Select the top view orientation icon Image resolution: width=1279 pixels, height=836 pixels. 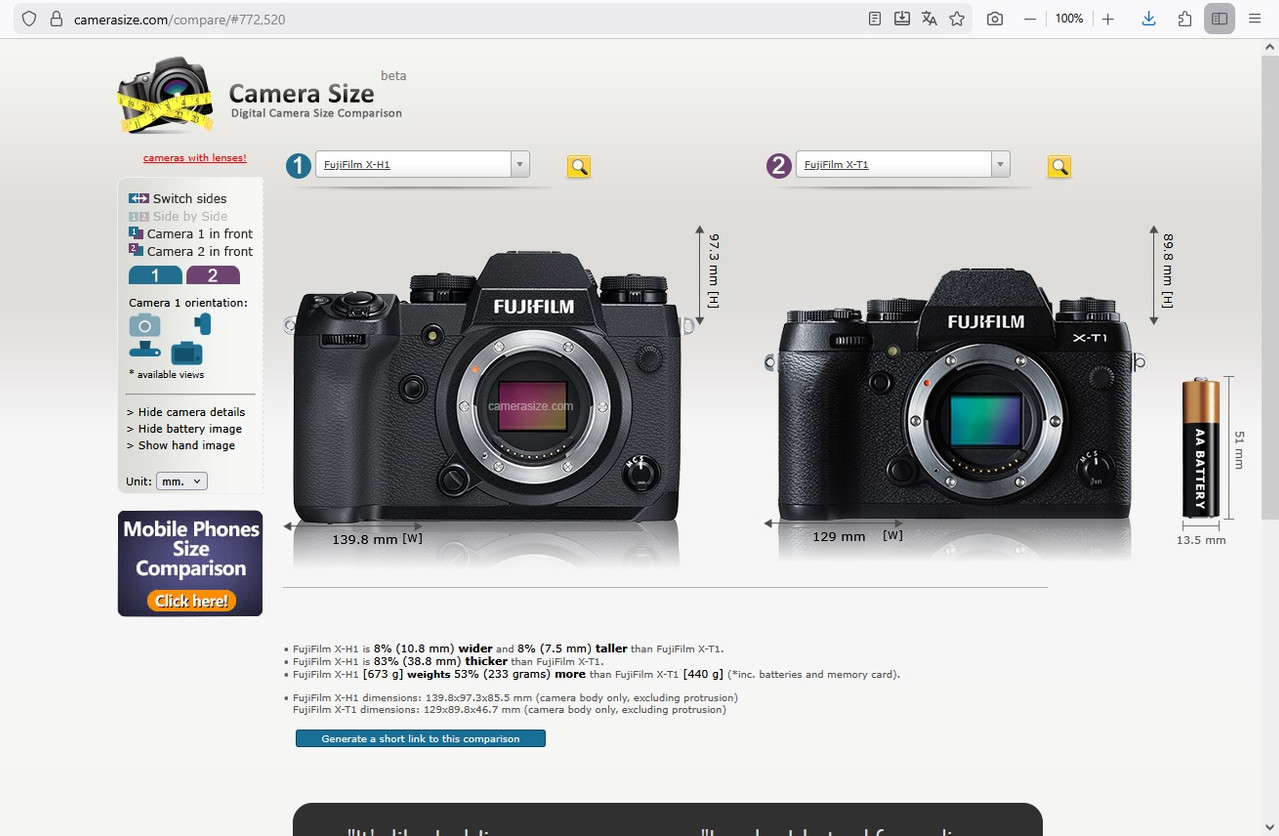tap(145, 349)
